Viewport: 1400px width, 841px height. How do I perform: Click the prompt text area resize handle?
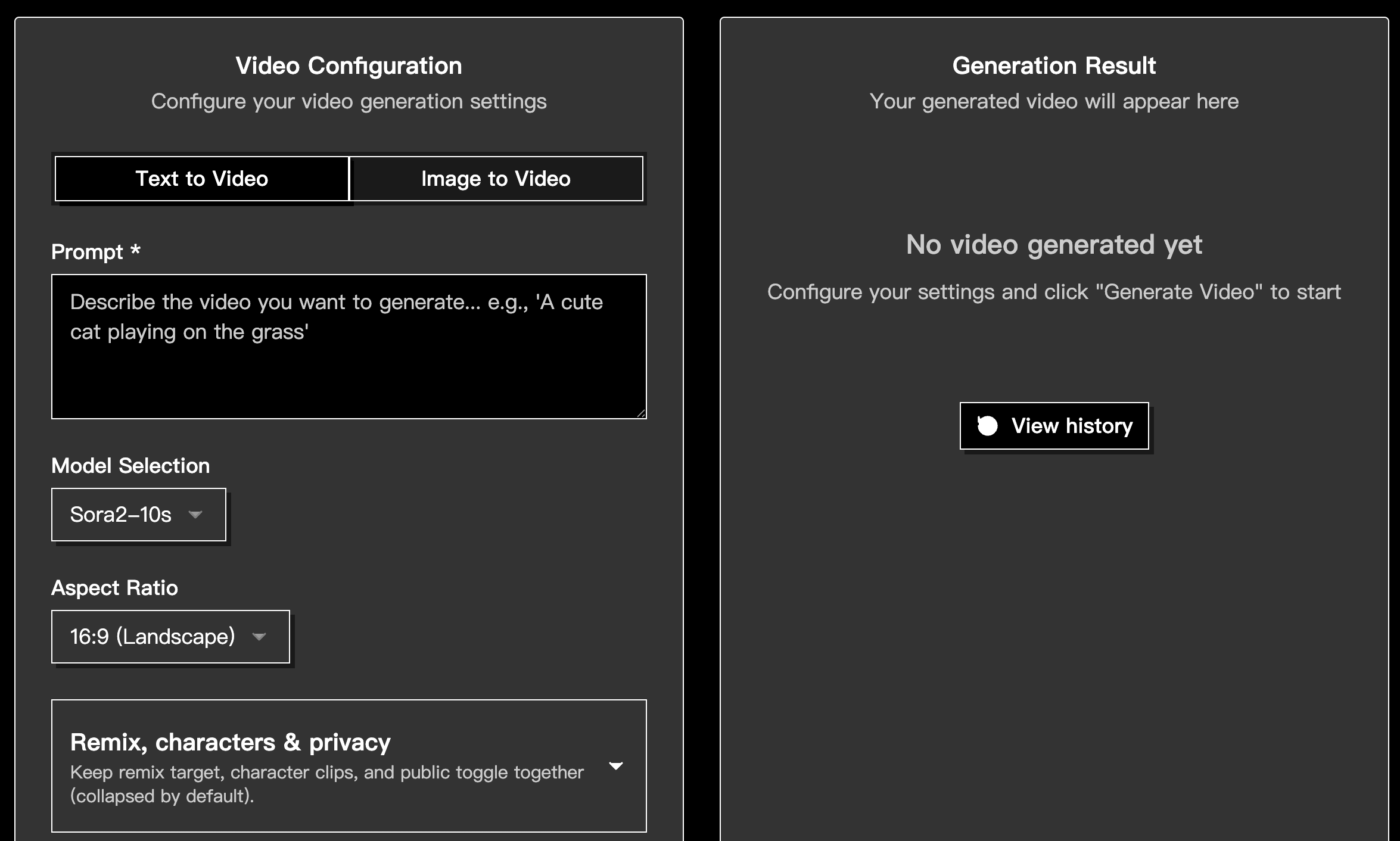tap(641, 413)
